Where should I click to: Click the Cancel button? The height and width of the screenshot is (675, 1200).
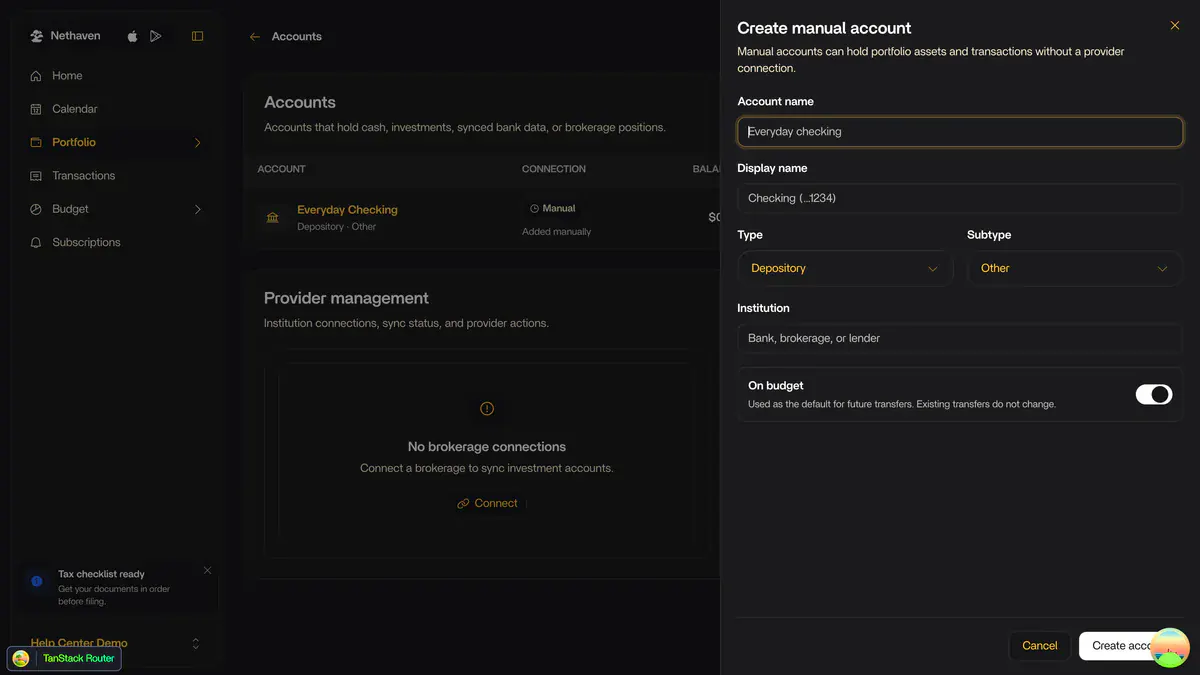click(x=1040, y=646)
